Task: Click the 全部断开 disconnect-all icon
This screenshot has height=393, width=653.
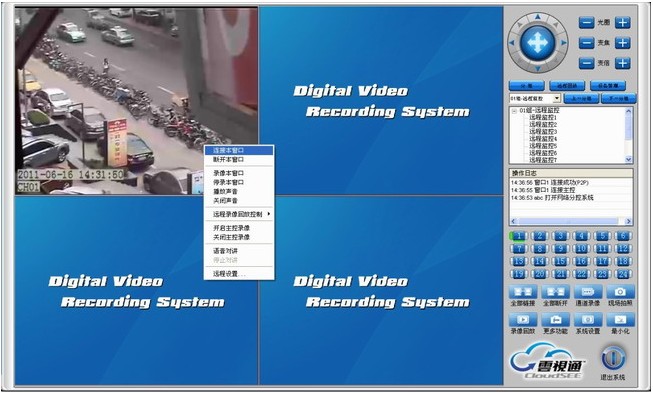Action: tap(555, 292)
